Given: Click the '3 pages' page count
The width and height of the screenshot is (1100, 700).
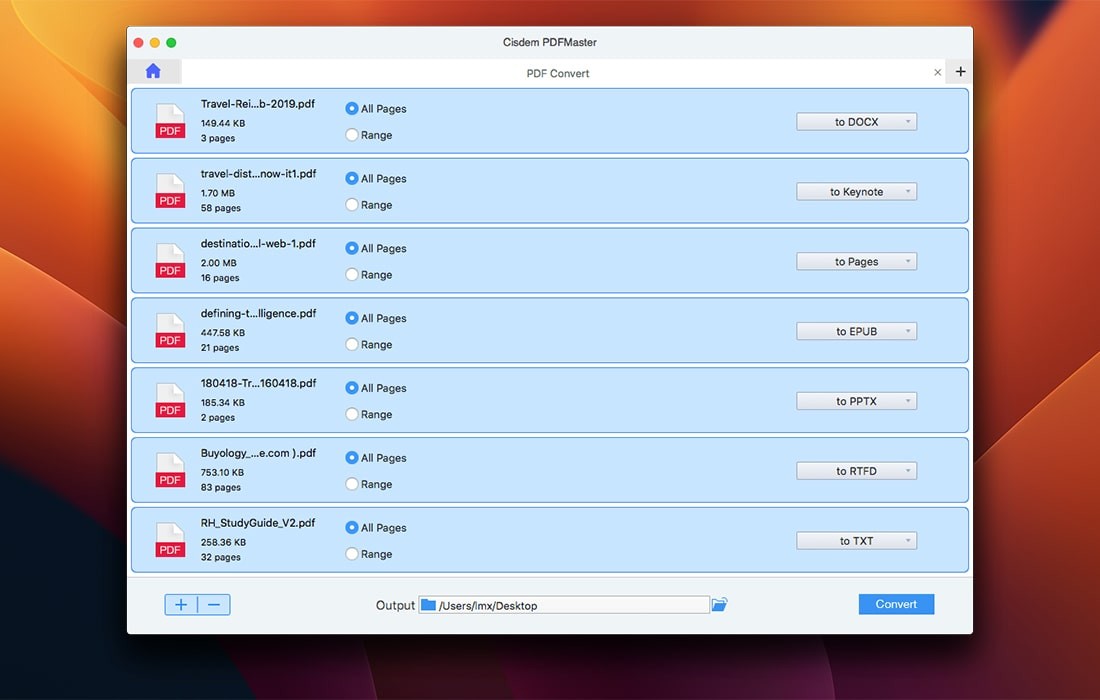Looking at the screenshot, I should (x=217, y=138).
